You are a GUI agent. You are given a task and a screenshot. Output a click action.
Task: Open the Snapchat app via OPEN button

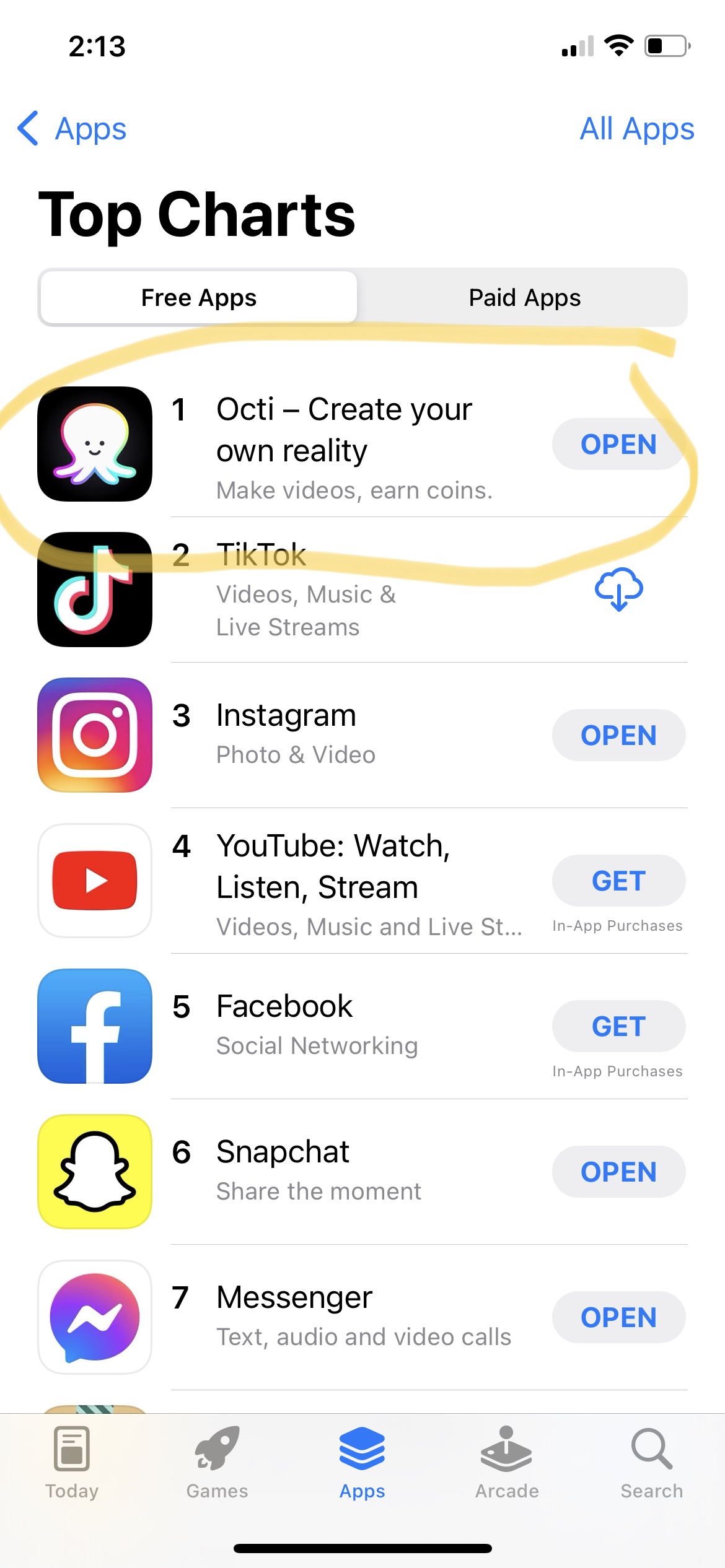click(x=618, y=1172)
